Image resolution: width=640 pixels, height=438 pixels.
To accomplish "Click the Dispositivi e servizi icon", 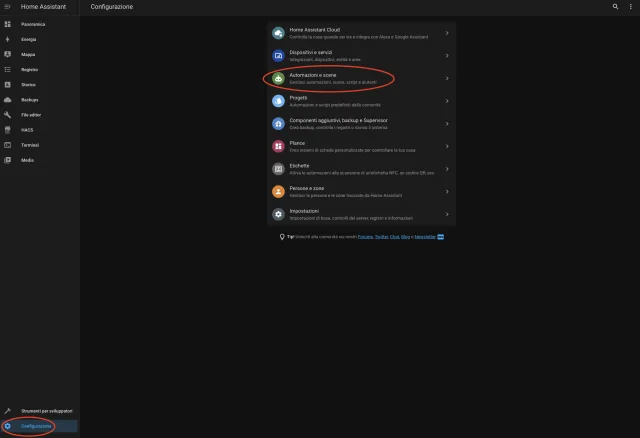I will [x=278, y=56].
